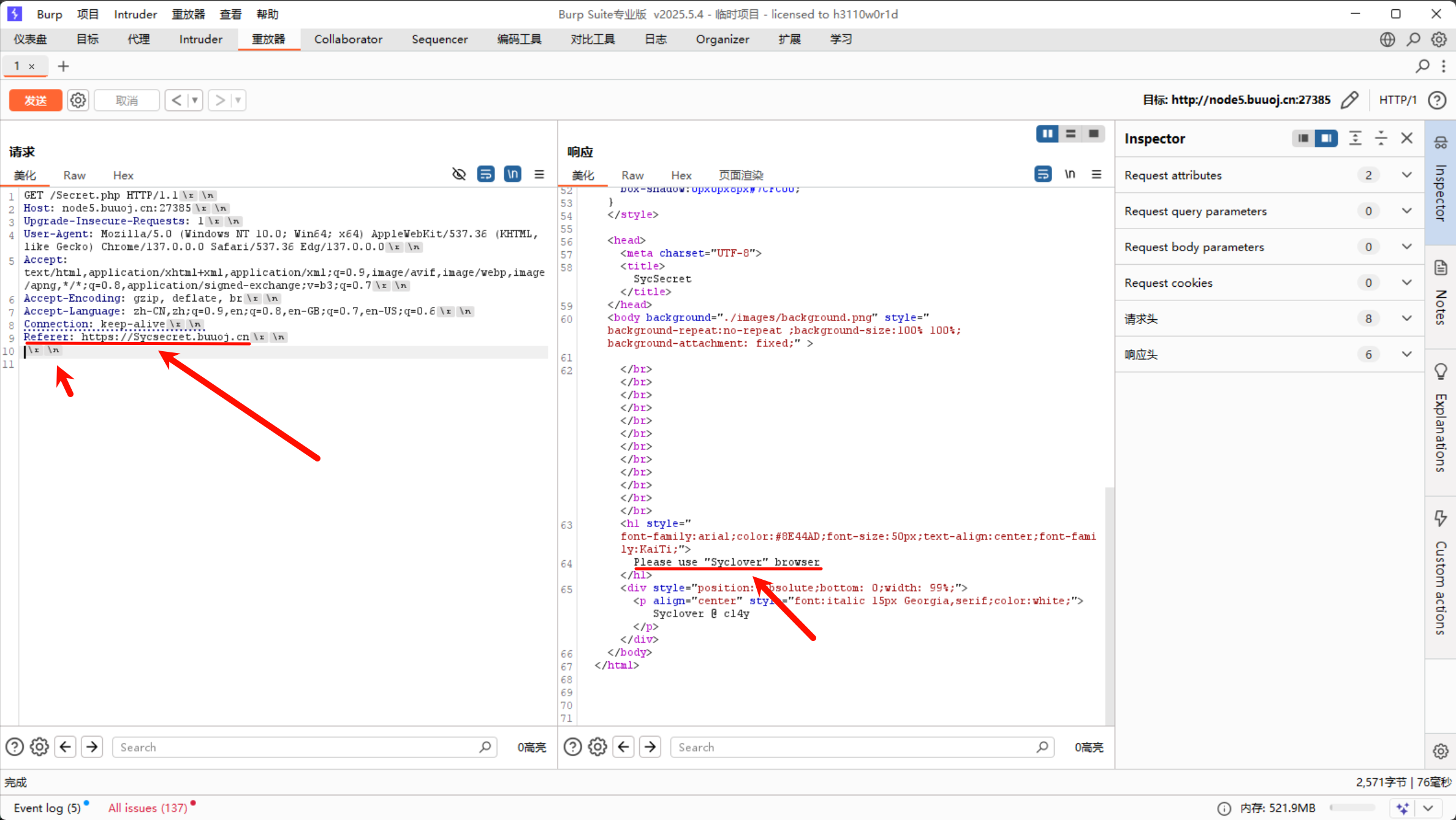Select side-by-side layout view icon
The height and width of the screenshot is (820, 1456).
(1047, 134)
